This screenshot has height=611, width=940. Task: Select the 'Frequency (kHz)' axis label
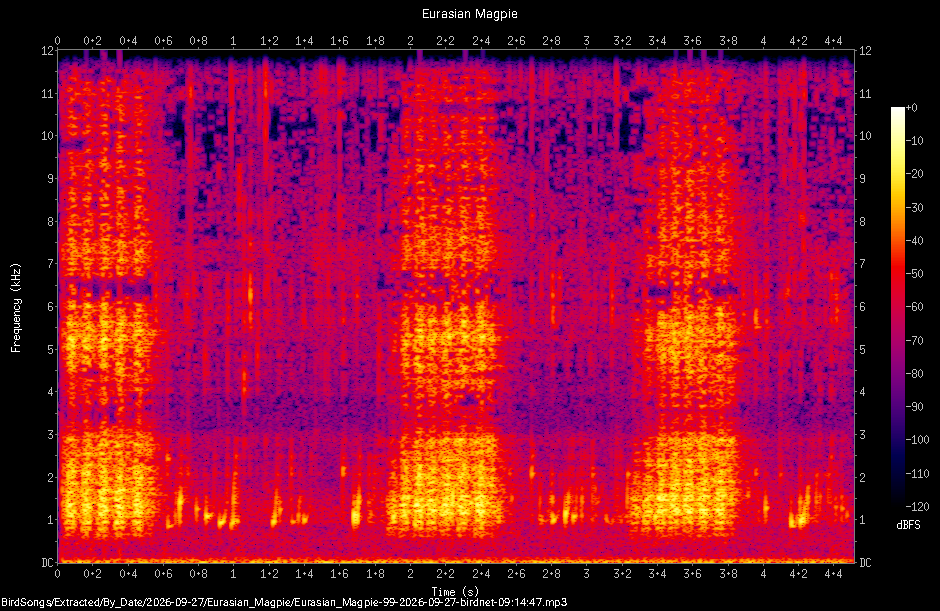(x=16, y=308)
